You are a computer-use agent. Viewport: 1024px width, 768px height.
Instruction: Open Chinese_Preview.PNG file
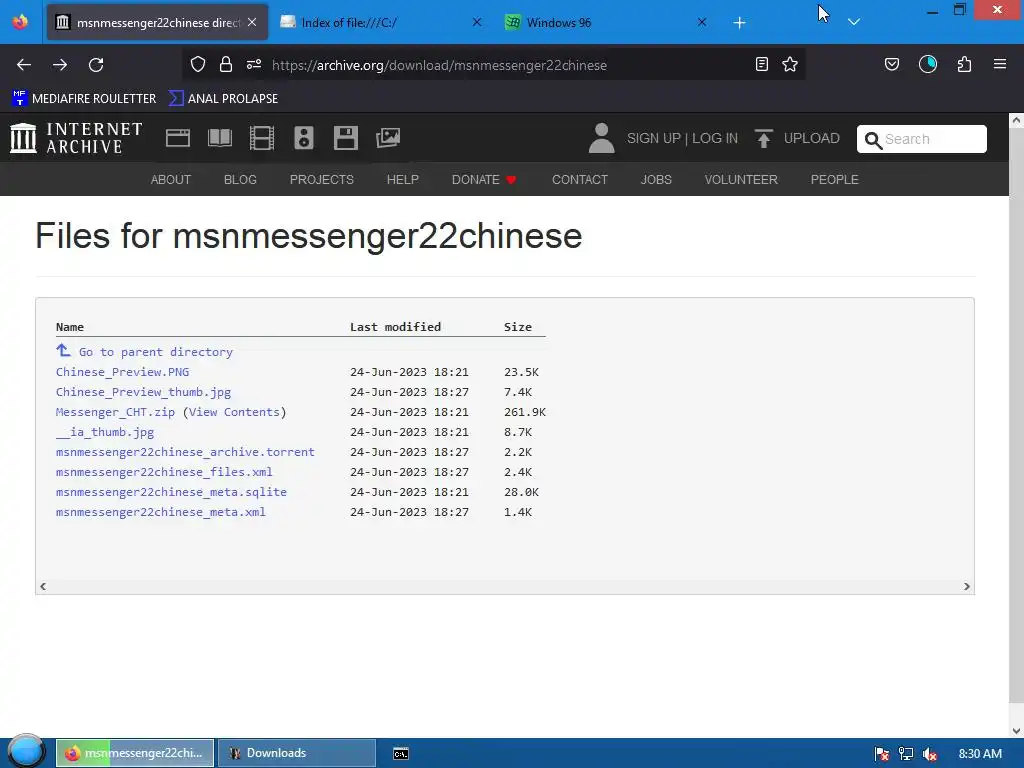click(123, 372)
